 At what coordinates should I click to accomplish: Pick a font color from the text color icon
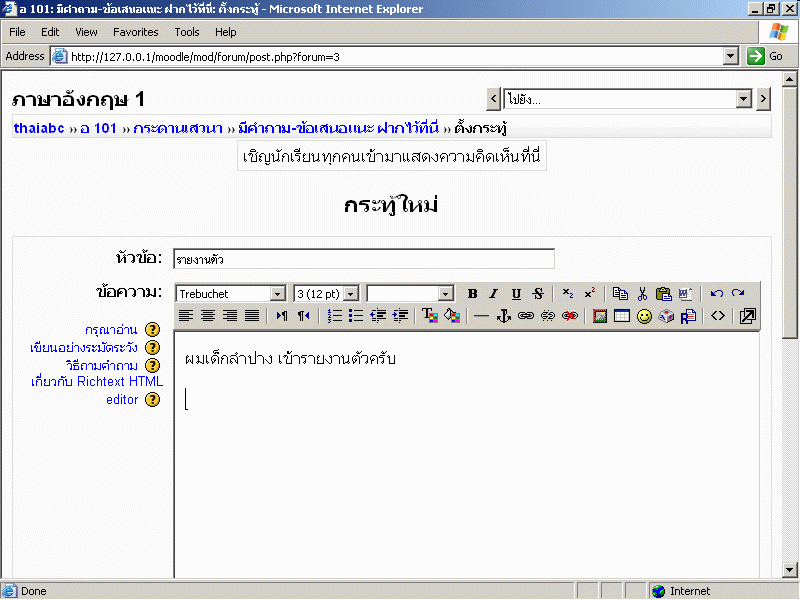point(429,316)
